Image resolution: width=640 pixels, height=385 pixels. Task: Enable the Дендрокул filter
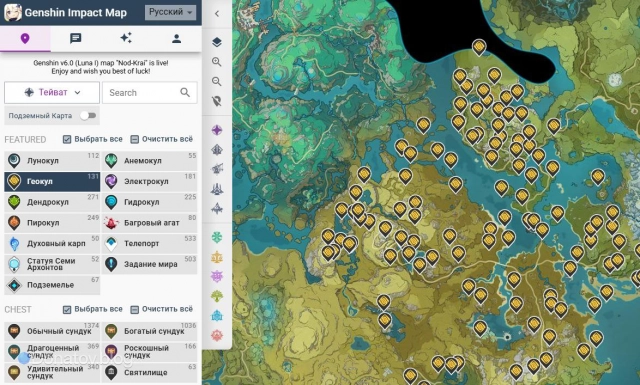pyautogui.click(x=52, y=202)
